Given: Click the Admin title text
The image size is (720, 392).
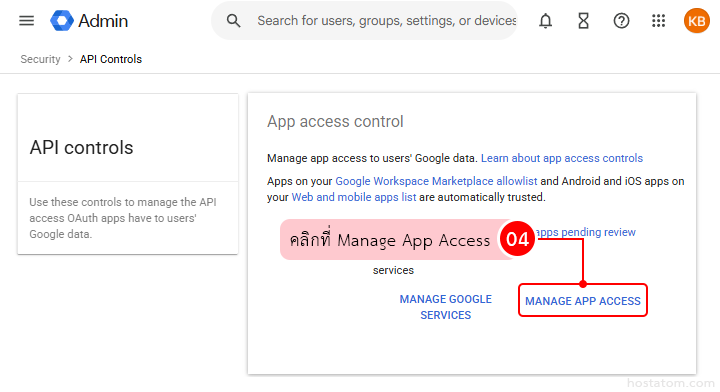Looking at the screenshot, I should (x=103, y=21).
